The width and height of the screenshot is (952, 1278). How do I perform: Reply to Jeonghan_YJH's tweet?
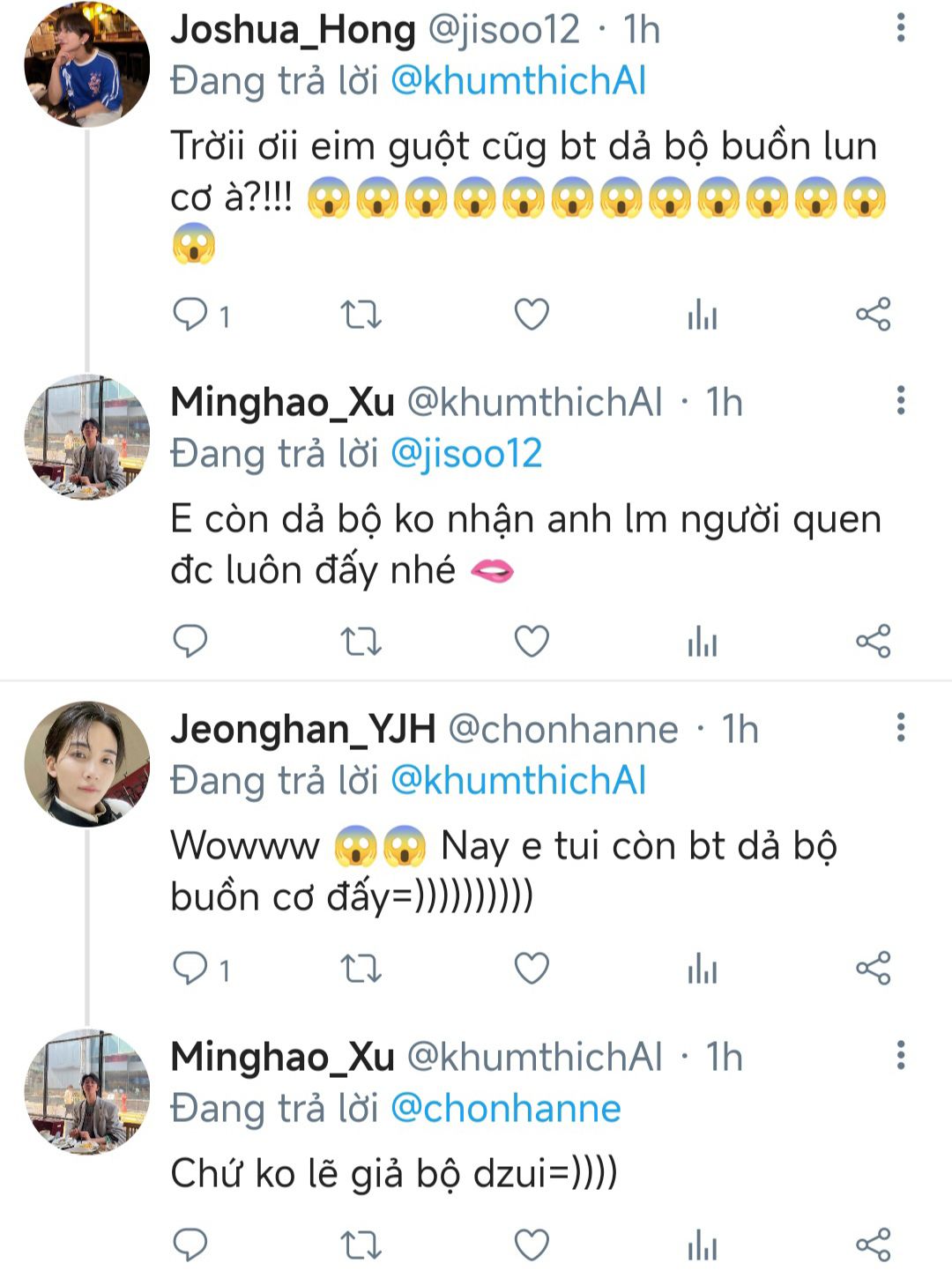190,969
